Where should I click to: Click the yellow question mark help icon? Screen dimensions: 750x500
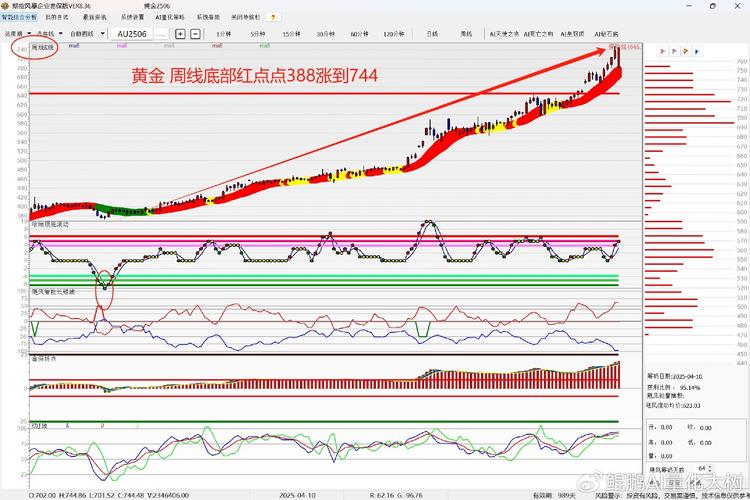click(273, 17)
